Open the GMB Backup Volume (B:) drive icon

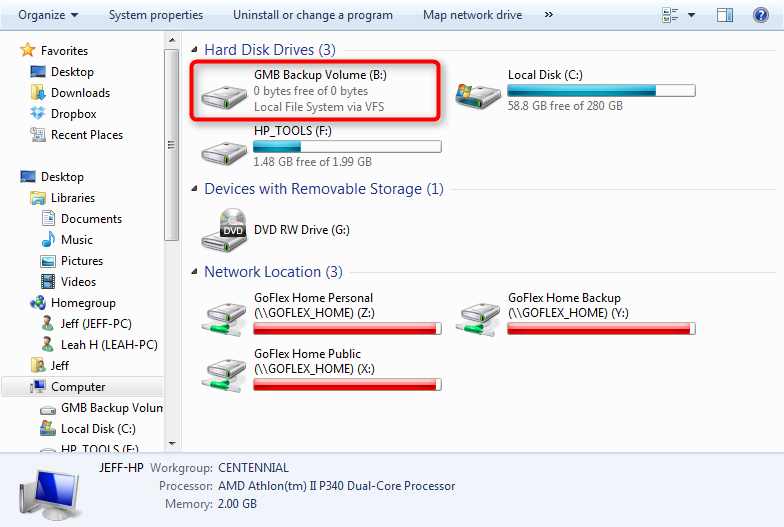(x=224, y=97)
